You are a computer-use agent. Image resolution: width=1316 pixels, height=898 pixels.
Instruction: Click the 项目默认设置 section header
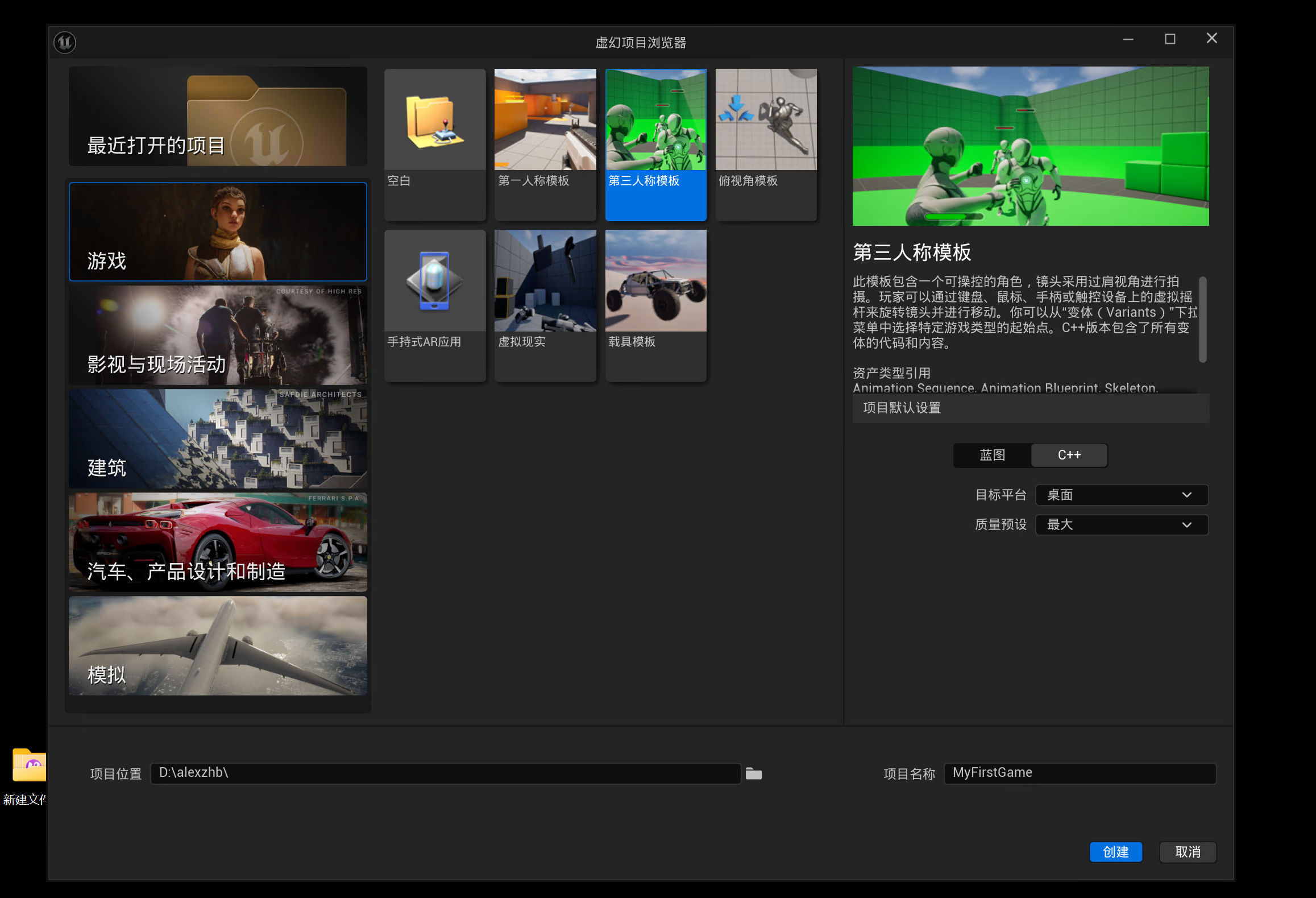click(x=1030, y=408)
